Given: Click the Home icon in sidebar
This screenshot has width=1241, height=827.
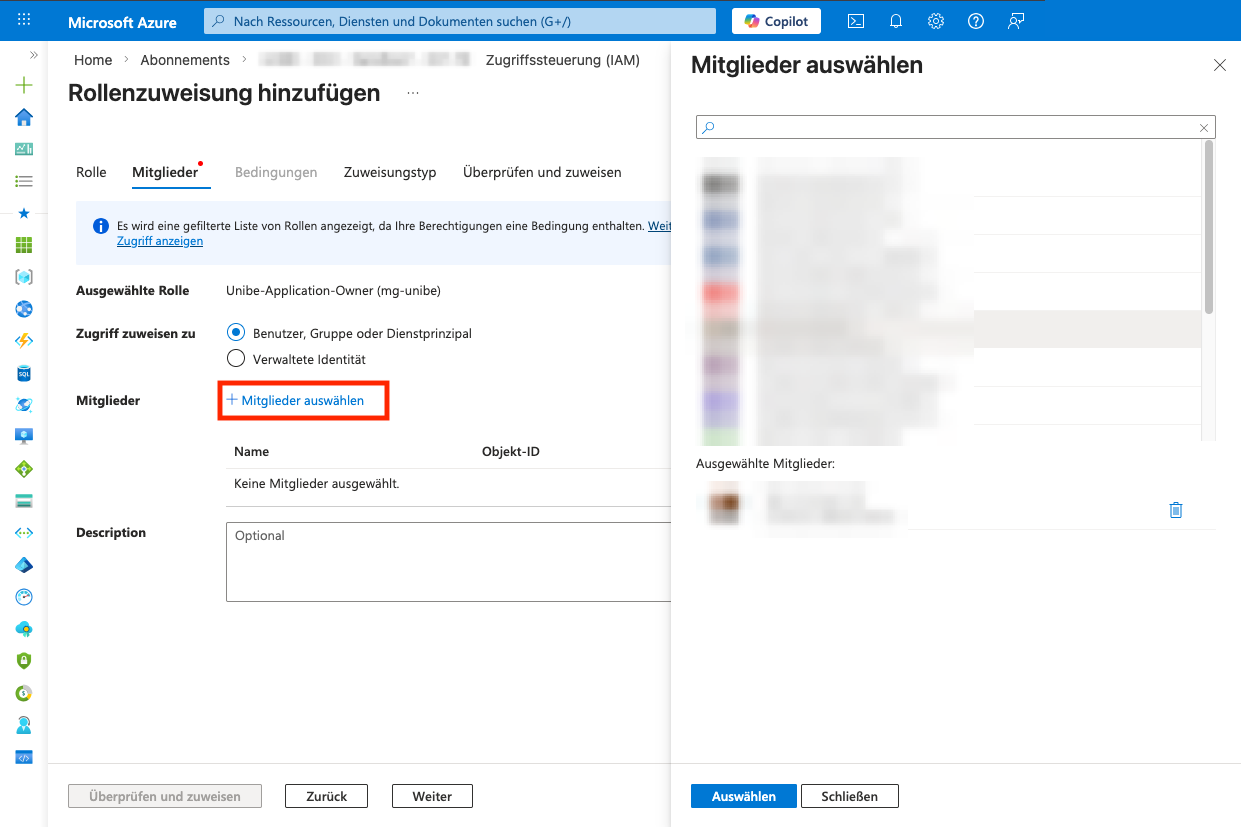Looking at the screenshot, I should click(24, 117).
